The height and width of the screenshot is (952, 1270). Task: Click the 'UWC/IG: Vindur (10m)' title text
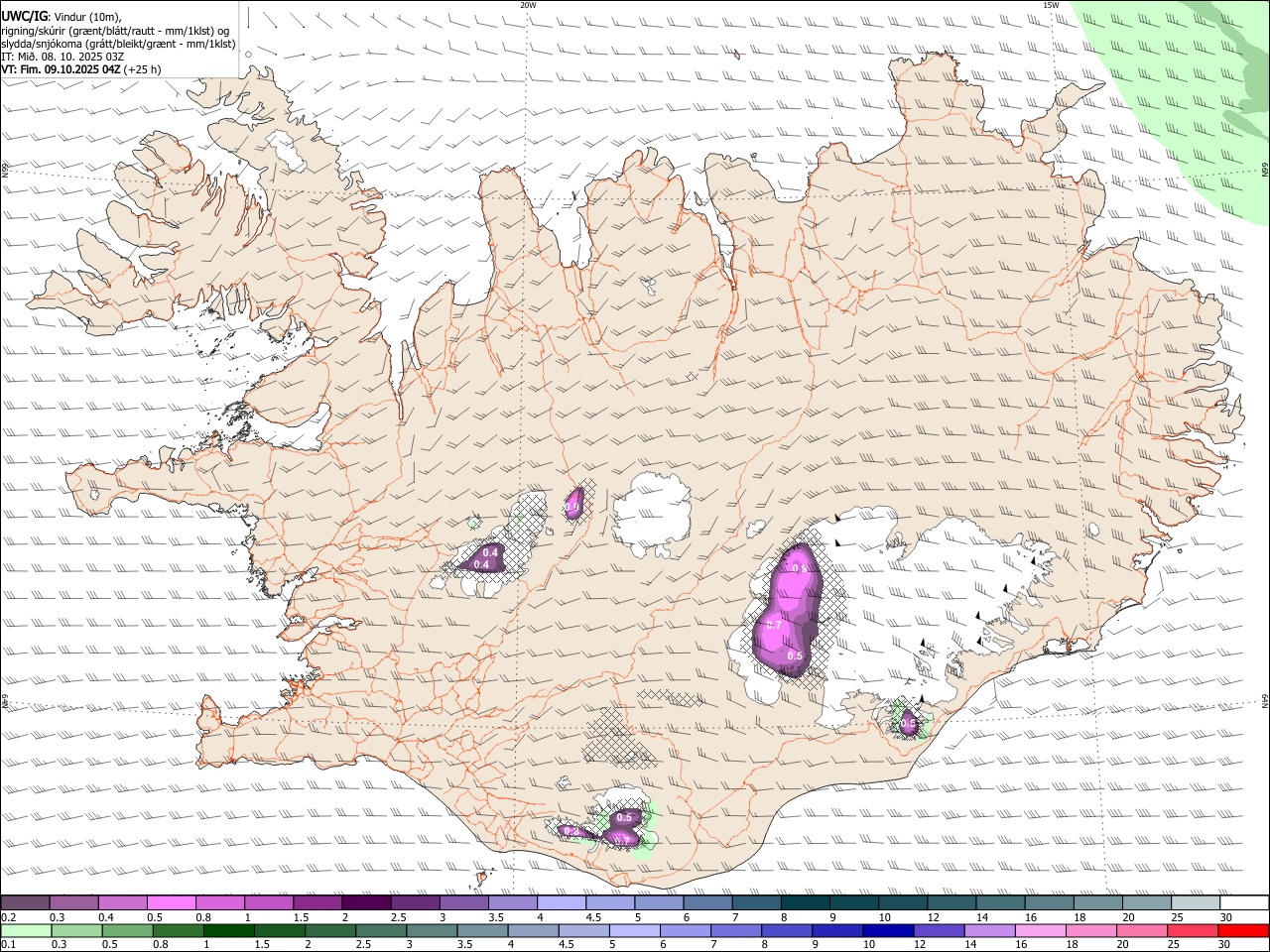tap(62, 16)
